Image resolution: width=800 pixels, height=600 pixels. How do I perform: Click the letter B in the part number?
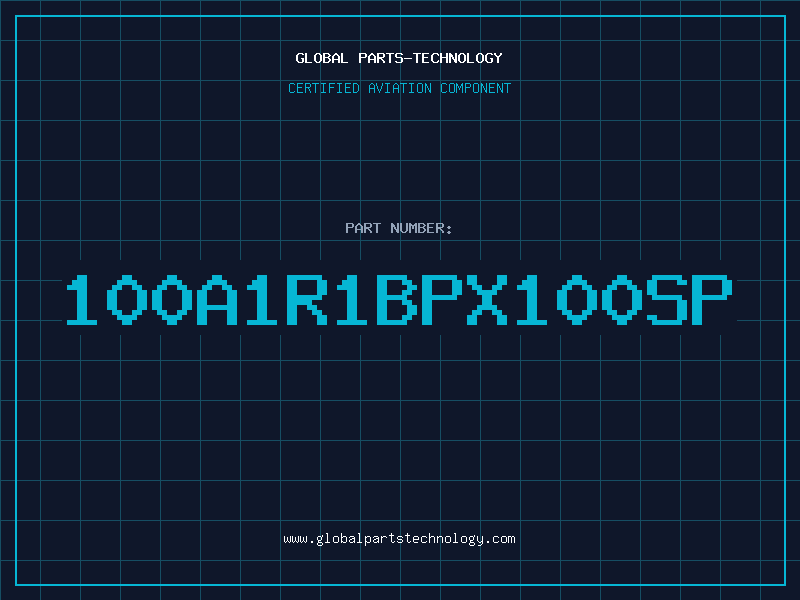[397, 300]
